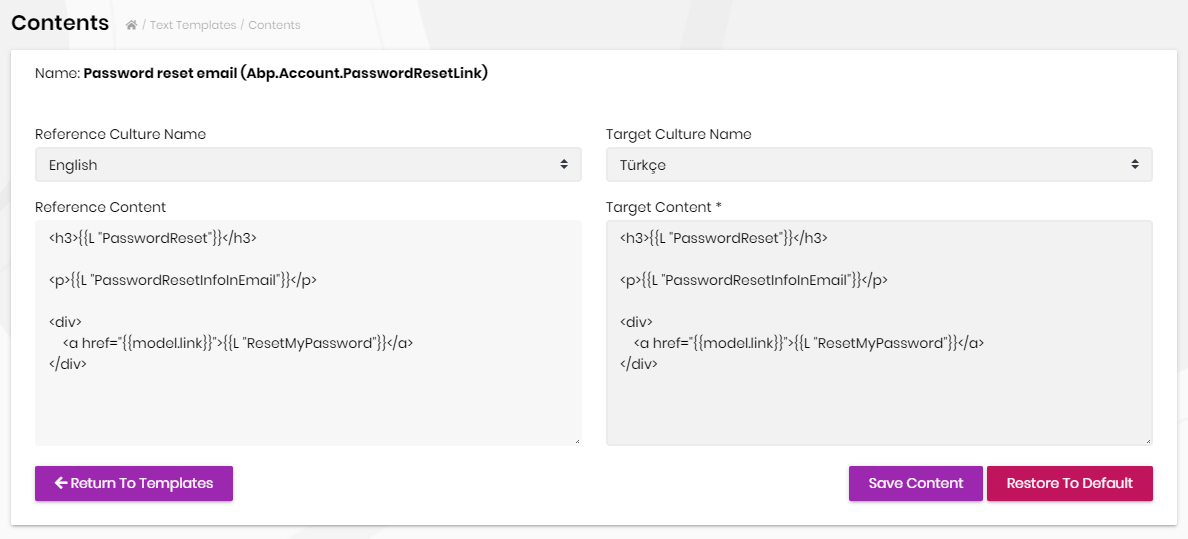The height and width of the screenshot is (539, 1188).
Task: Click the Return To Templates button
Action: coord(134,483)
